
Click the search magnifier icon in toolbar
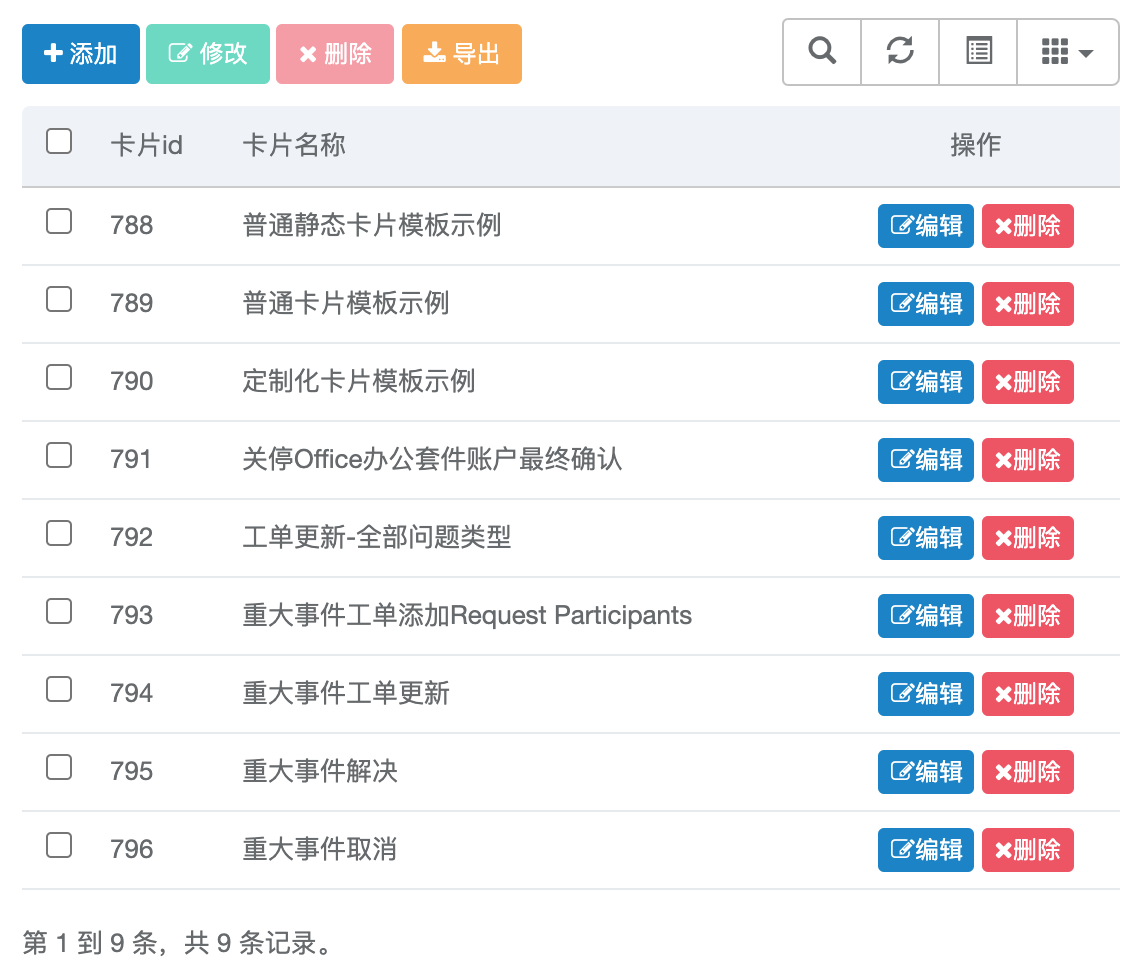[x=822, y=51]
